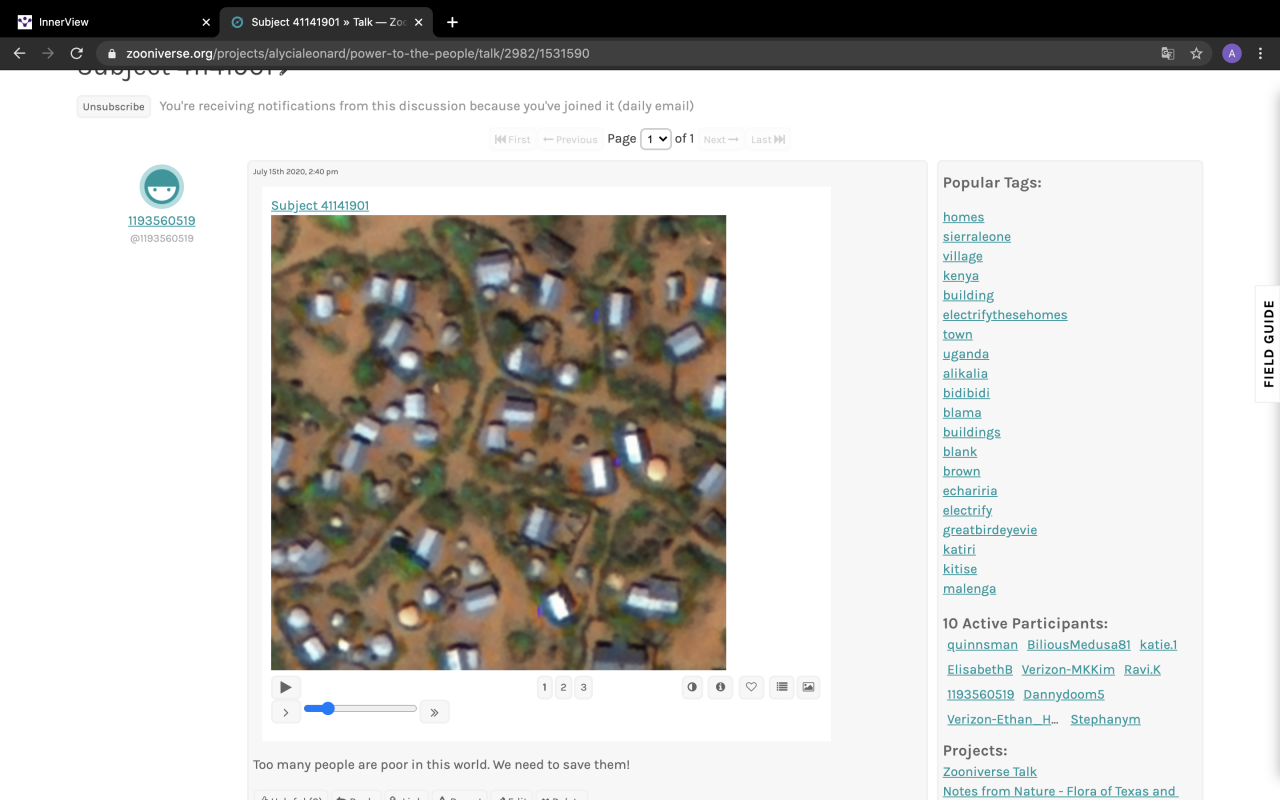Open participant BiliousMedusa81
This screenshot has width=1280, height=800.
click(x=1079, y=645)
